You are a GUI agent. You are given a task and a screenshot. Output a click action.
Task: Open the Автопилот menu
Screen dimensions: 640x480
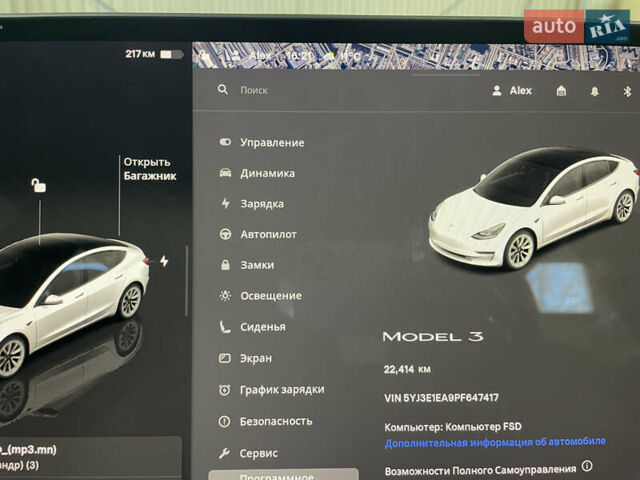pos(267,235)
